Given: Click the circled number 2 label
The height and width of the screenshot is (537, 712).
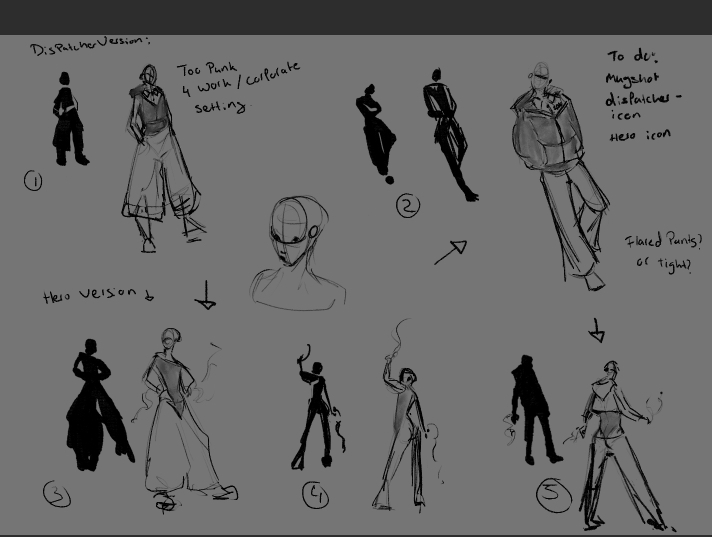Looking at the screenshot, I should pos(407,206).
